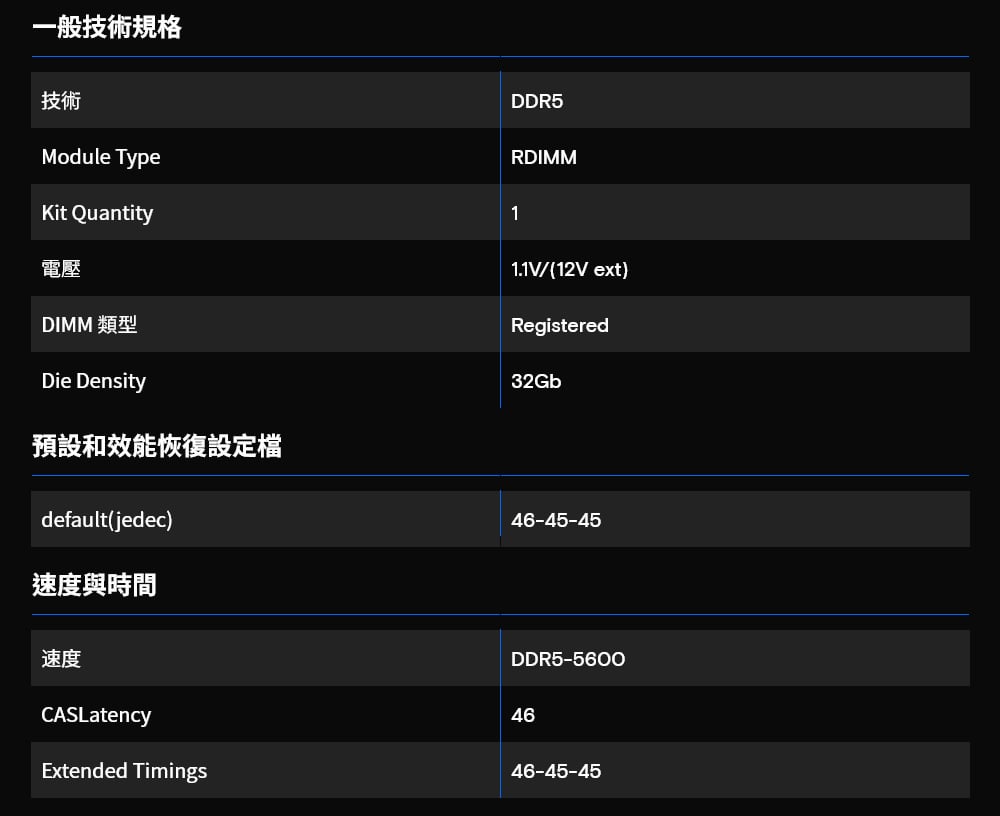Select the 1.1V/(12V ext) voltage value

(x=570, y=269)
